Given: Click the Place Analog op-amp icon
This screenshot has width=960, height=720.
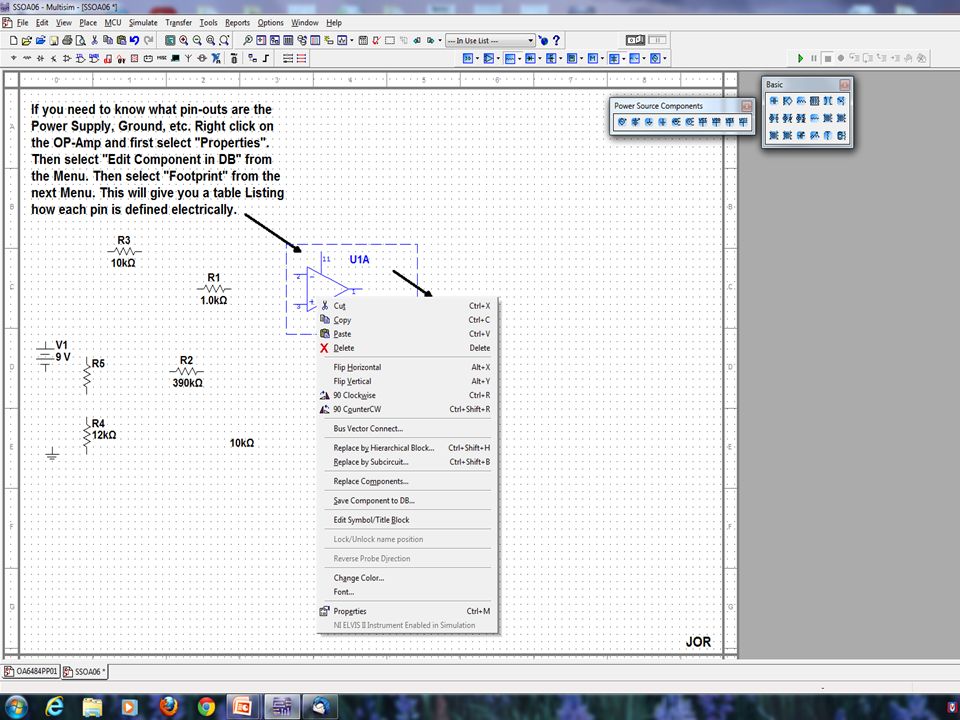Looking at the screenshot, I should pos(67,58).
